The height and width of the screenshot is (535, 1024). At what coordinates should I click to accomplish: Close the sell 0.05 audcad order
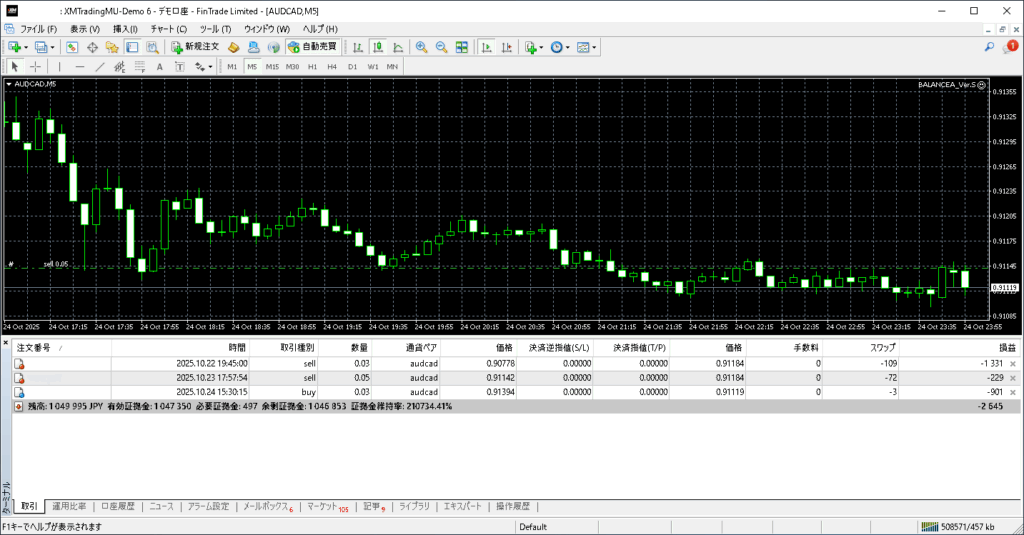click(1013, 378)
